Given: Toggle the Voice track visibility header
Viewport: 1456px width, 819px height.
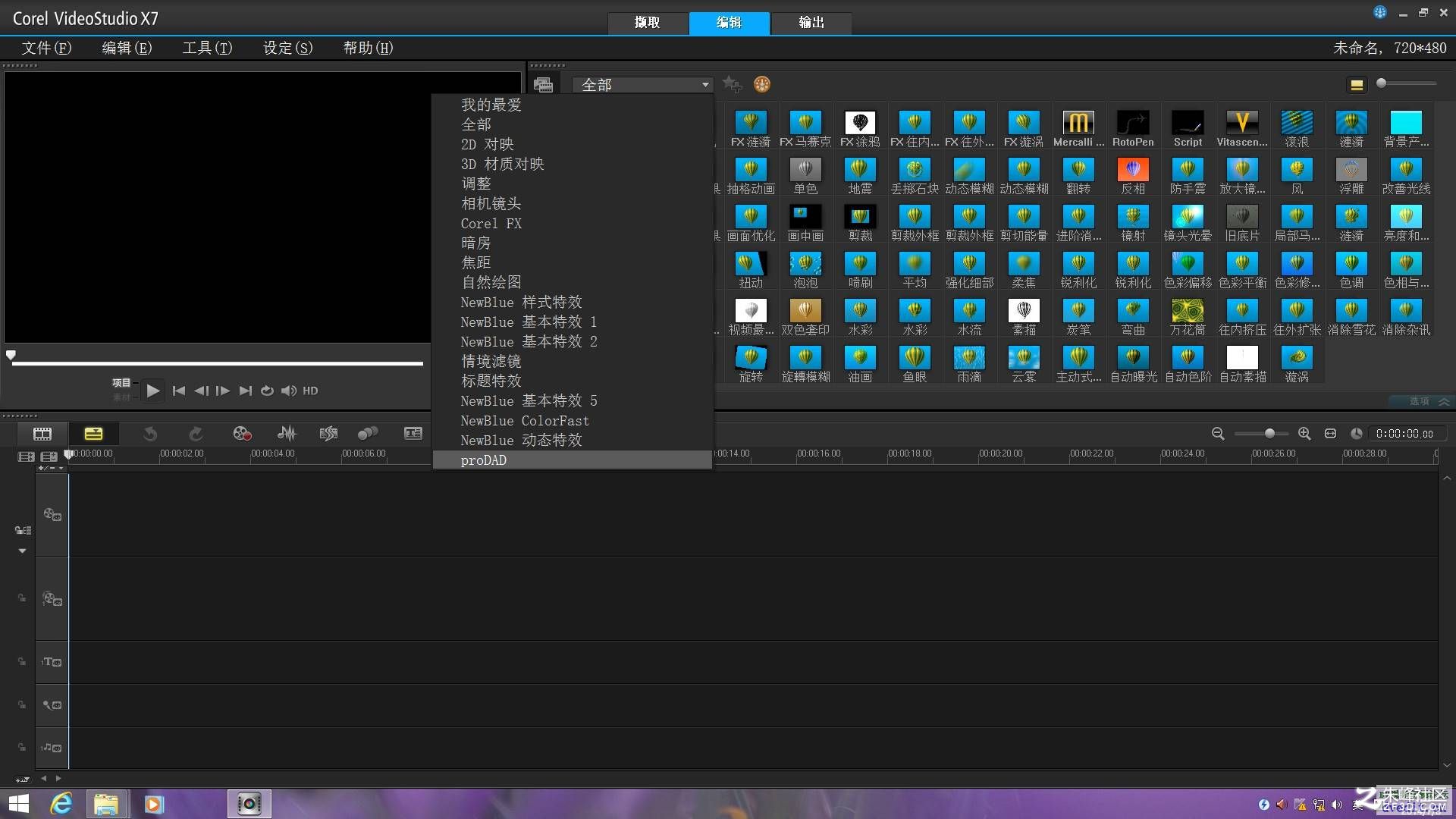Looking at the screenshot, I should pos(52,705).
